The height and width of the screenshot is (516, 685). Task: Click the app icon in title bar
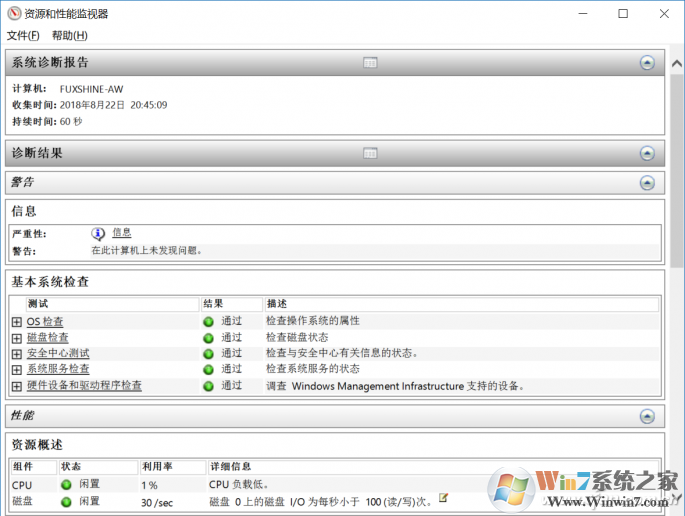[x=14, y=14]
